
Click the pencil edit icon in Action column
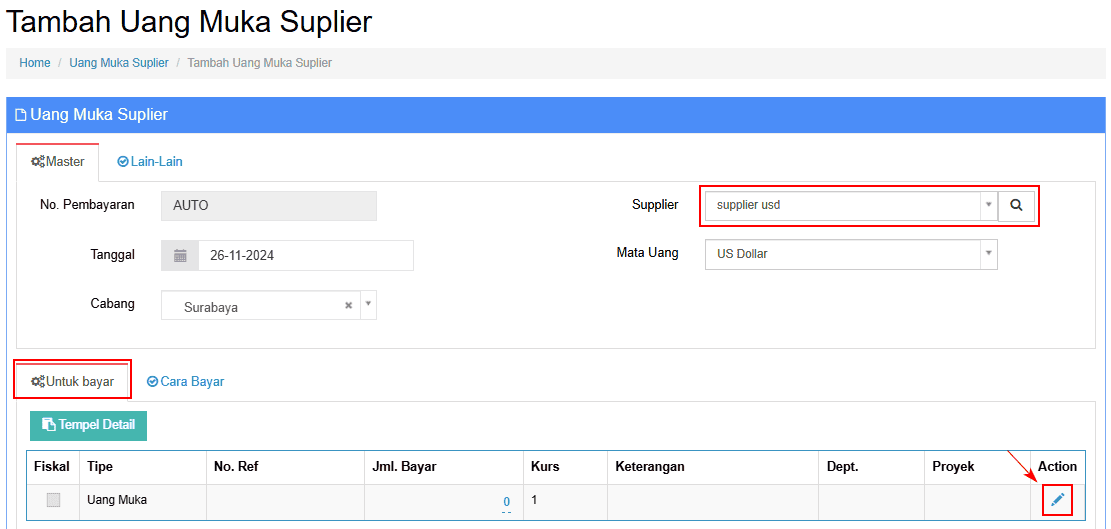[x=1057, y=499]
